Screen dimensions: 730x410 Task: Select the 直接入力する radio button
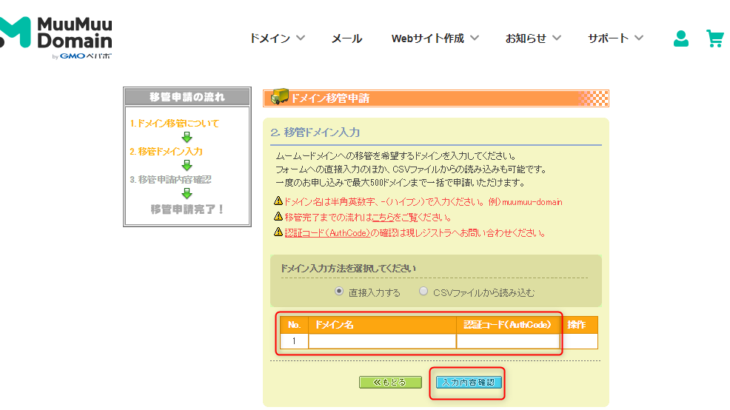(x=340, y=292)
